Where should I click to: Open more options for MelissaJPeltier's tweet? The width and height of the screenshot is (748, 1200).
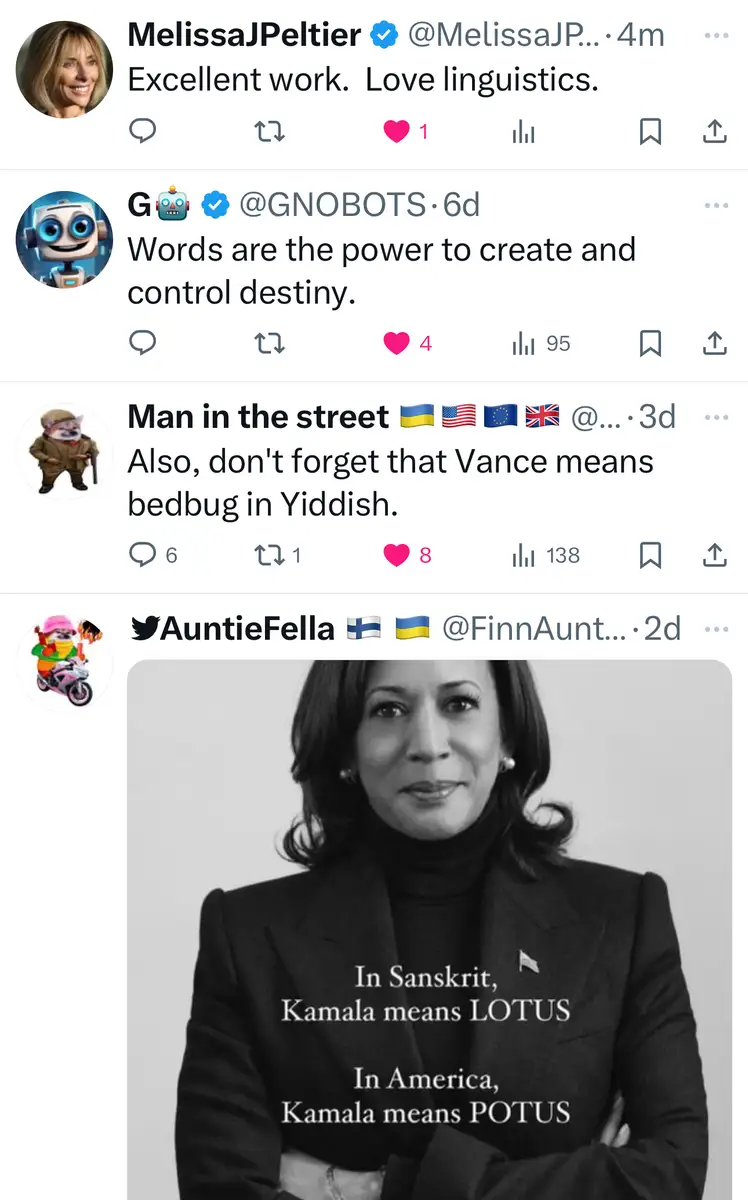pyautogui.click(x=716, y=36)
